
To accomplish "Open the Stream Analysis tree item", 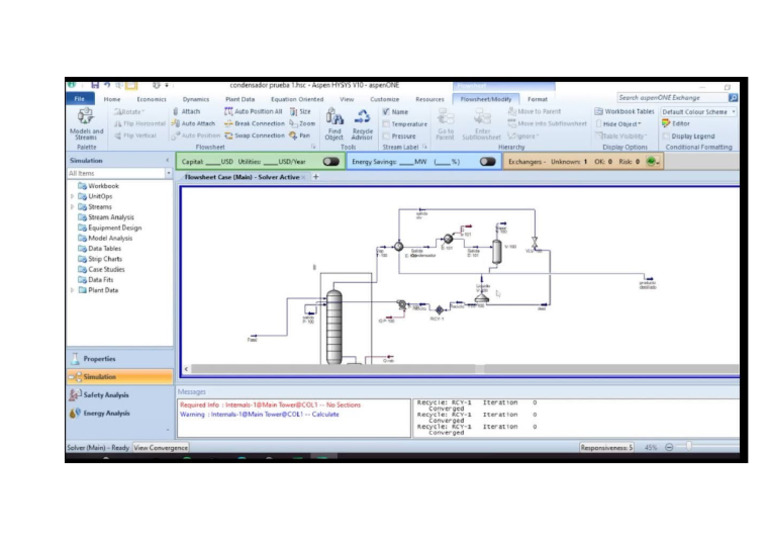I will tap(111, 217).
